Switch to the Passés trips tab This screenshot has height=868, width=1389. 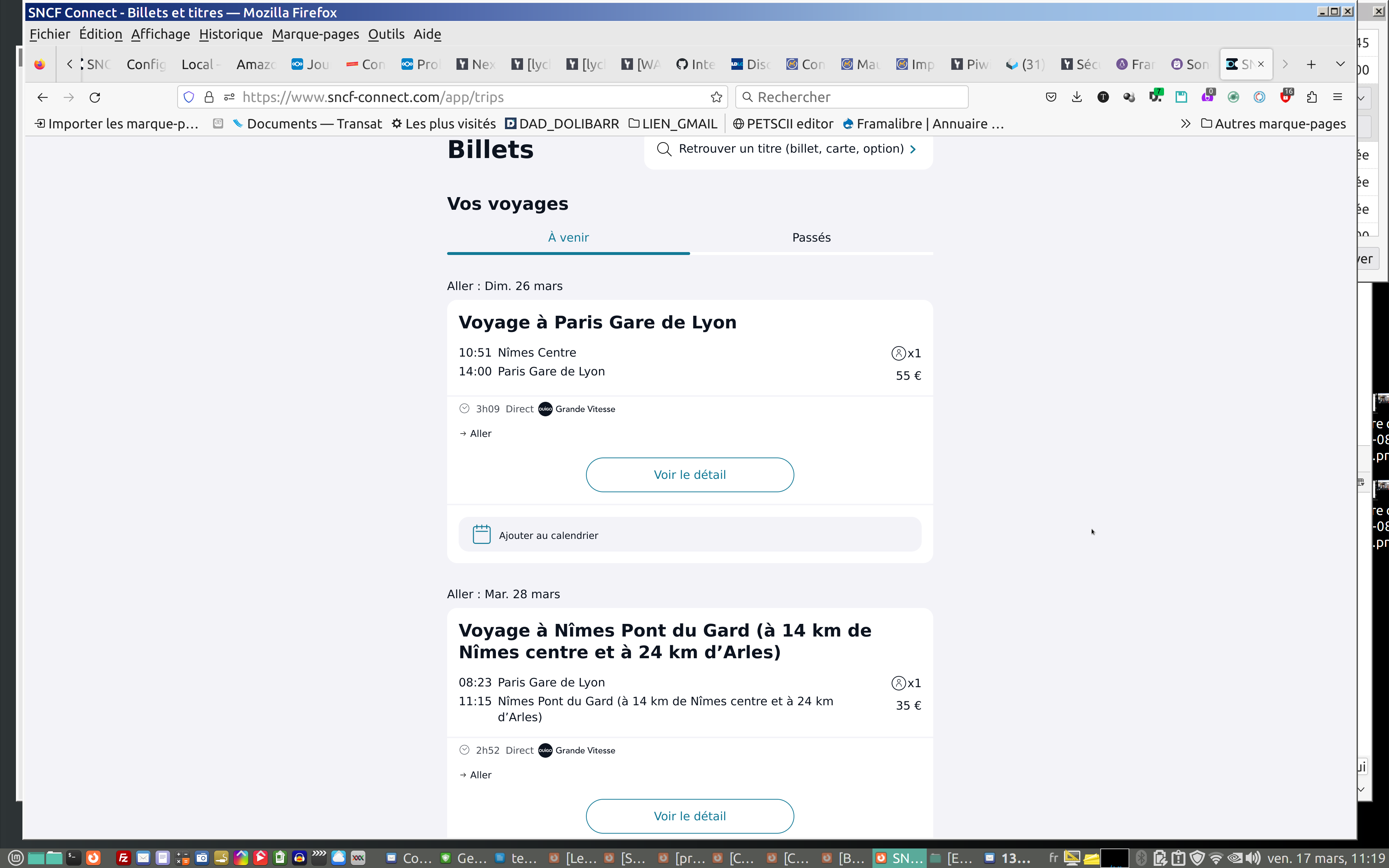811,238
